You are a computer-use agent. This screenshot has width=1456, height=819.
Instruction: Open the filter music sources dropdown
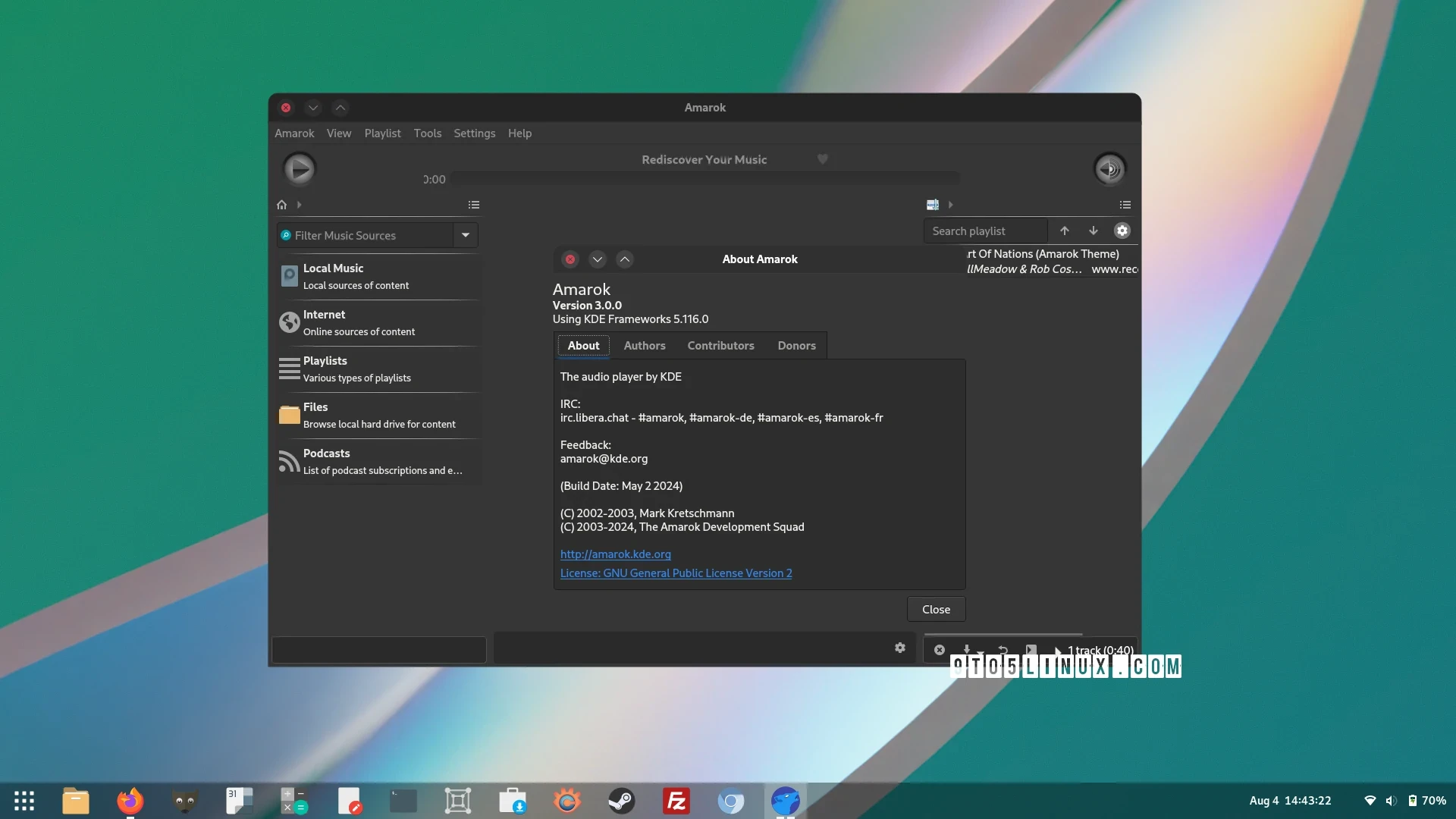tap(466, 235)
